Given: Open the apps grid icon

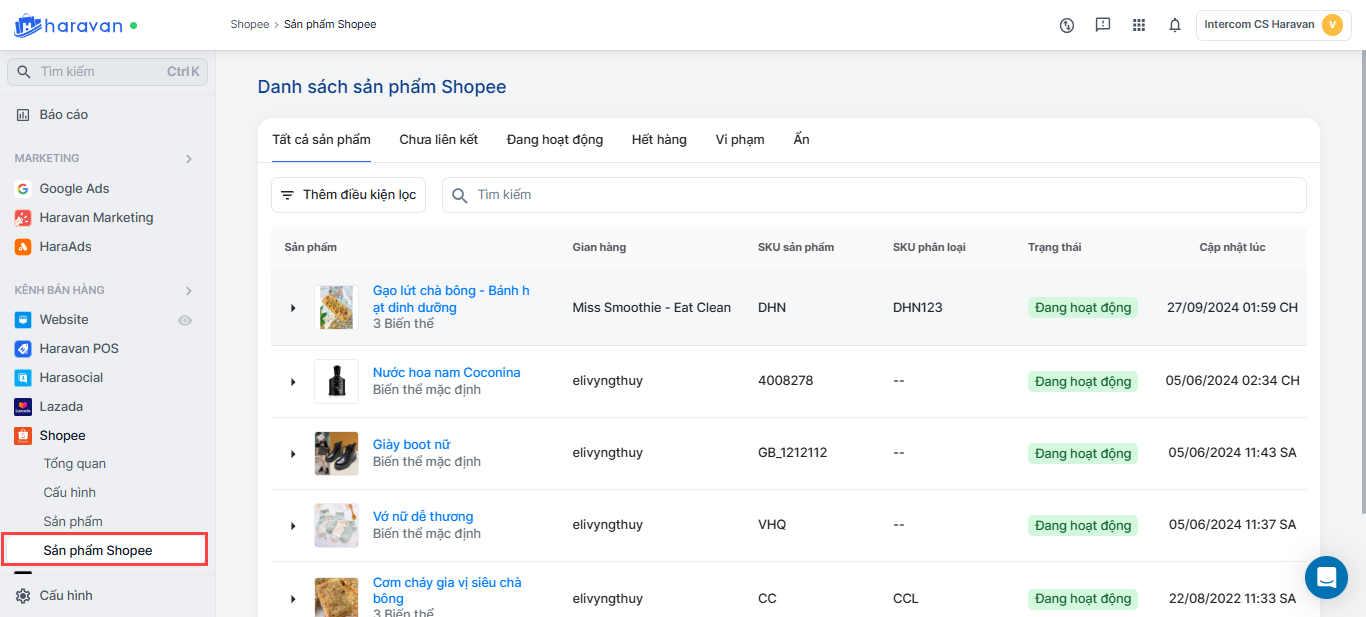Looking at the screenshot, I should tap(1139, 25).
